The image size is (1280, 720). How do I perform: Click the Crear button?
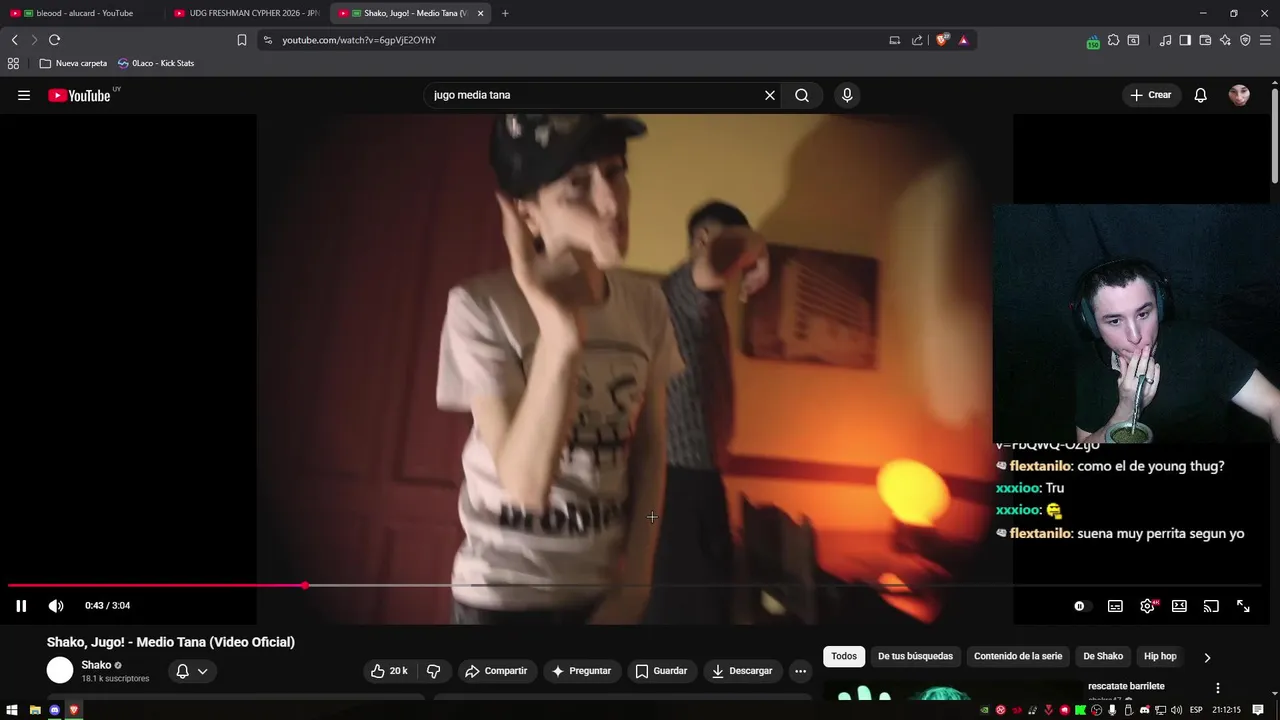pyautogui.click(x=1151, y=95)
